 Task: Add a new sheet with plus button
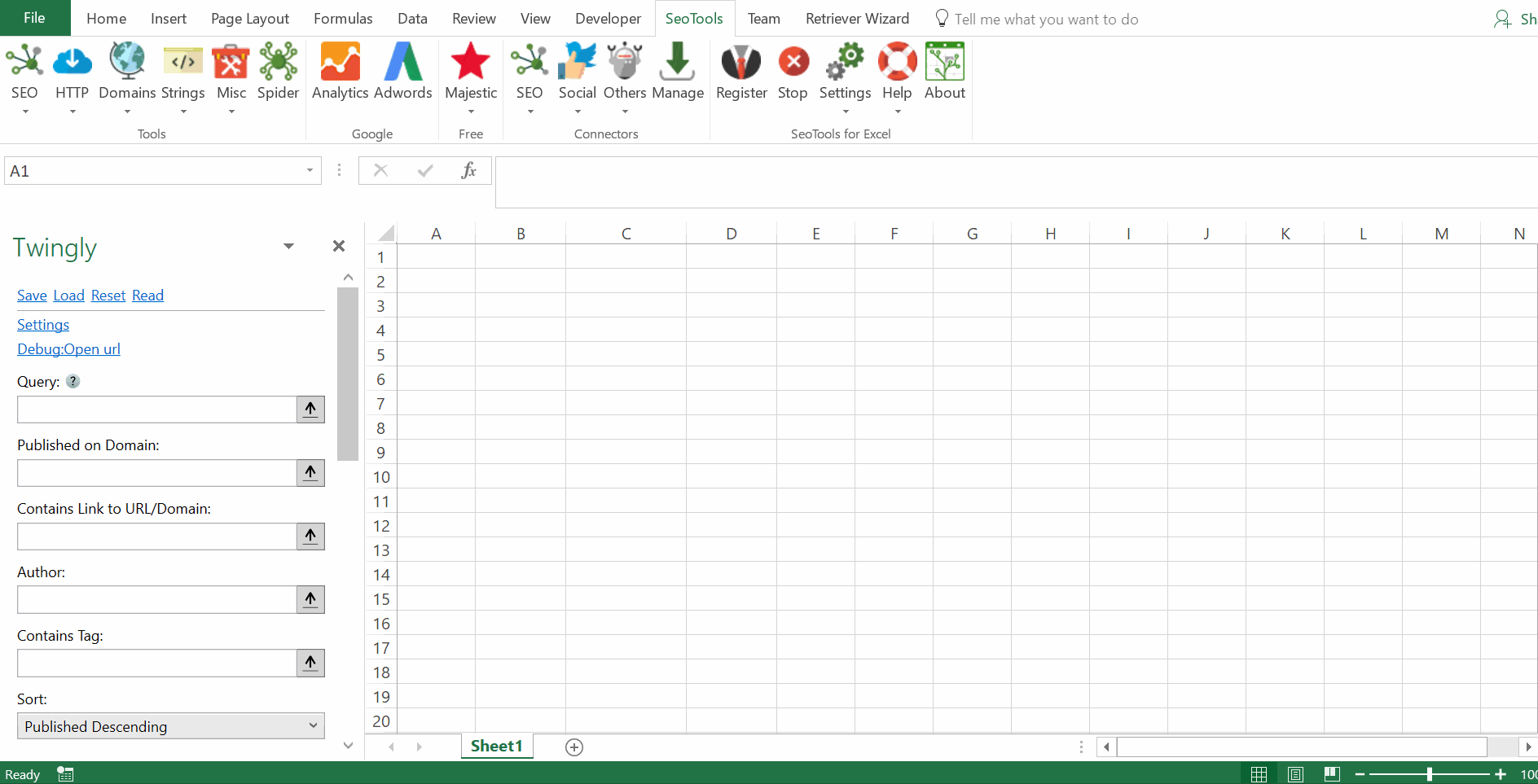(574, 747)
